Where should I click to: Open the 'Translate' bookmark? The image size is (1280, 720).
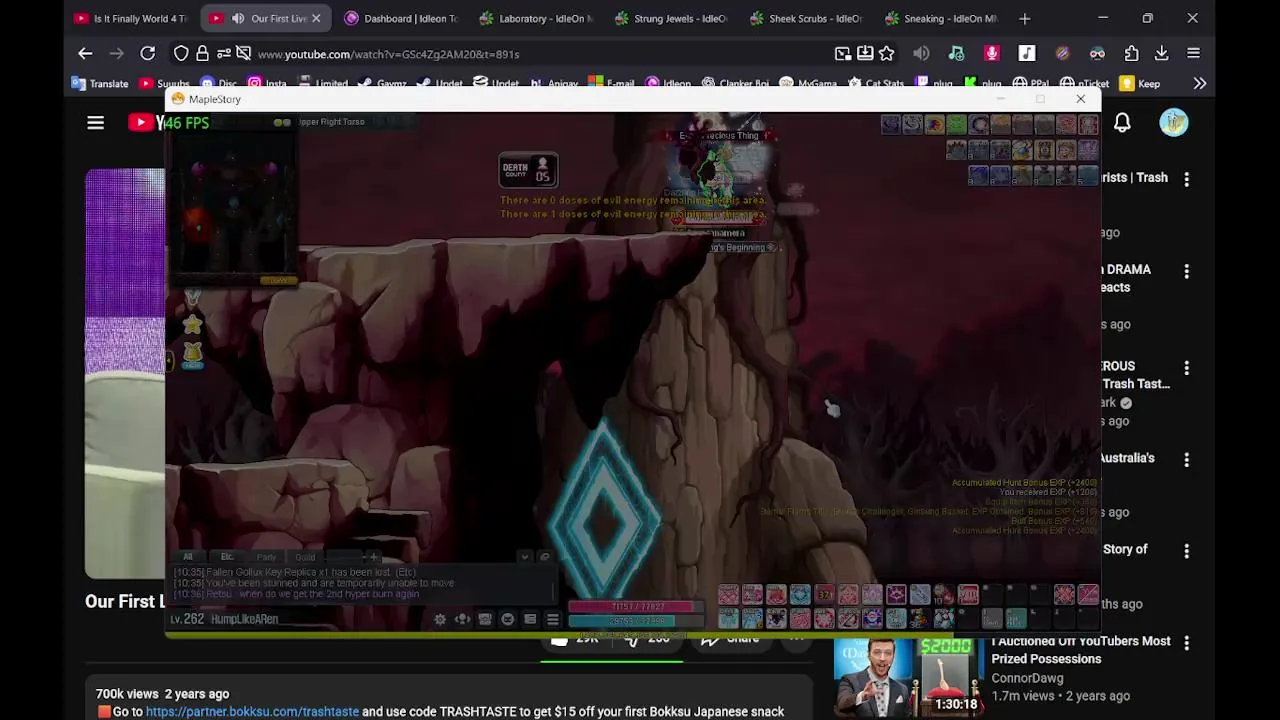point(100,84)
